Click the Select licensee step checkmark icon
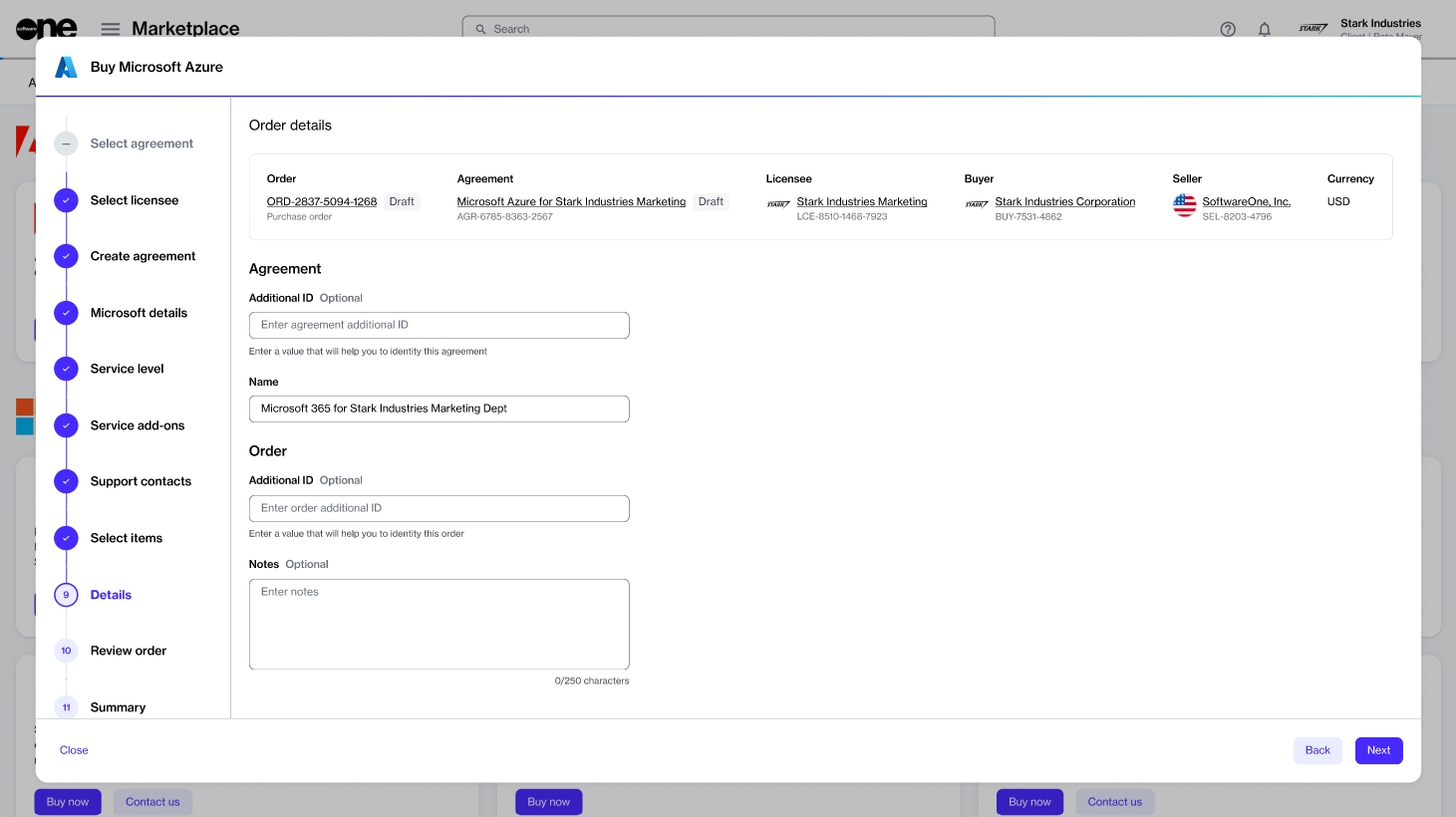The image size is (1456, 817). point(66,200)
